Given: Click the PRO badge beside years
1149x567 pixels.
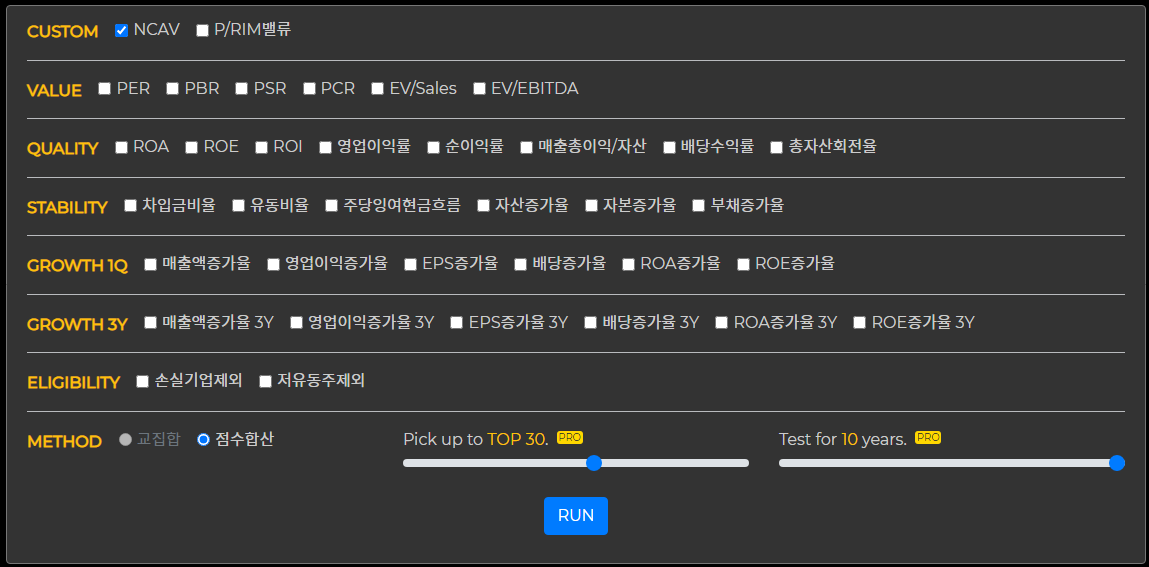Looking at the screenshot, I should (x=928, y=437).
